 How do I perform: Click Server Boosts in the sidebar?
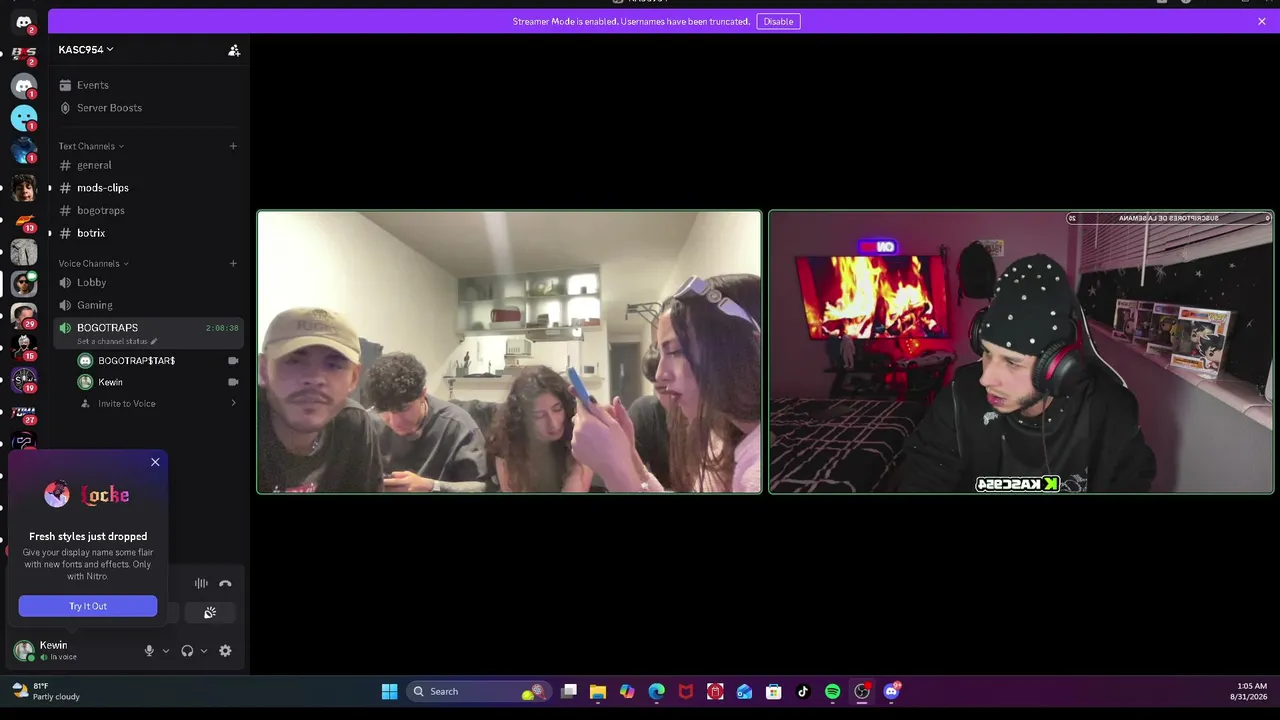click(x=110, y=108)
